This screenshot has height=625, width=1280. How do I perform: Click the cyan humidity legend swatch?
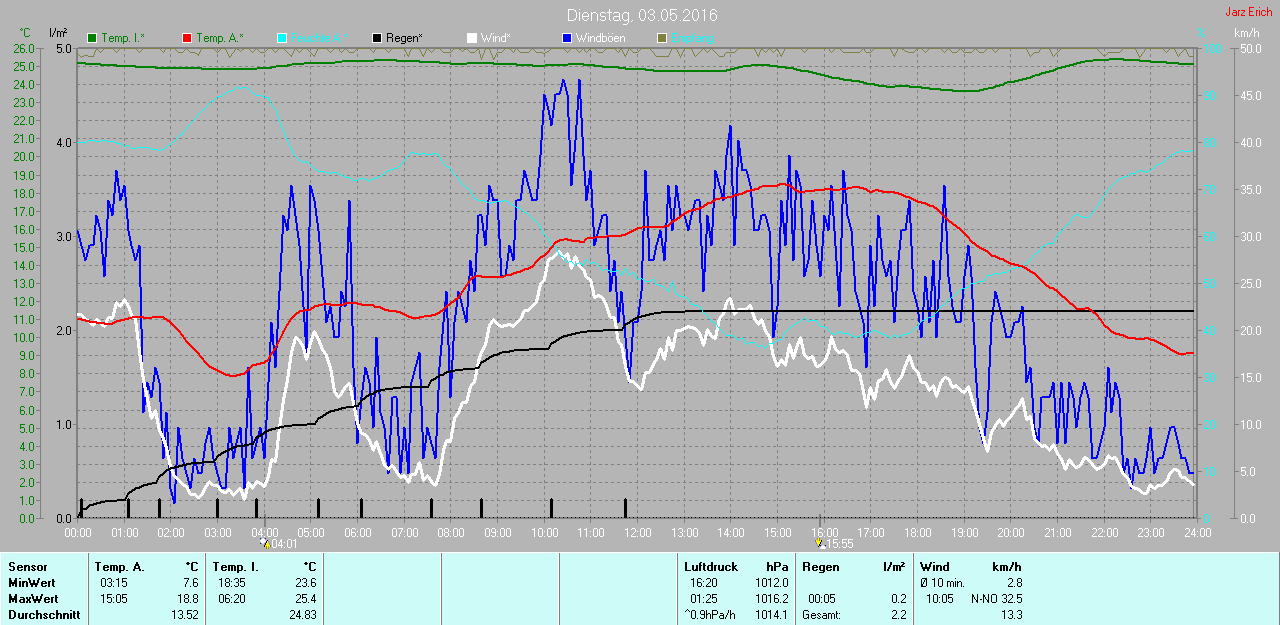click(282, 38)
